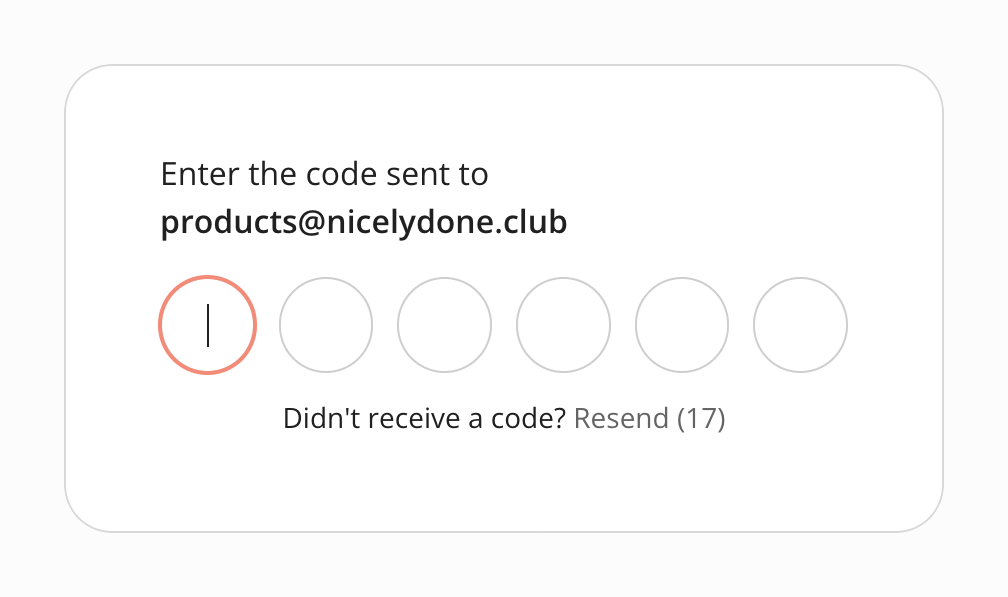
Task: Focus the sixth and last code circle
Action: 800,325
